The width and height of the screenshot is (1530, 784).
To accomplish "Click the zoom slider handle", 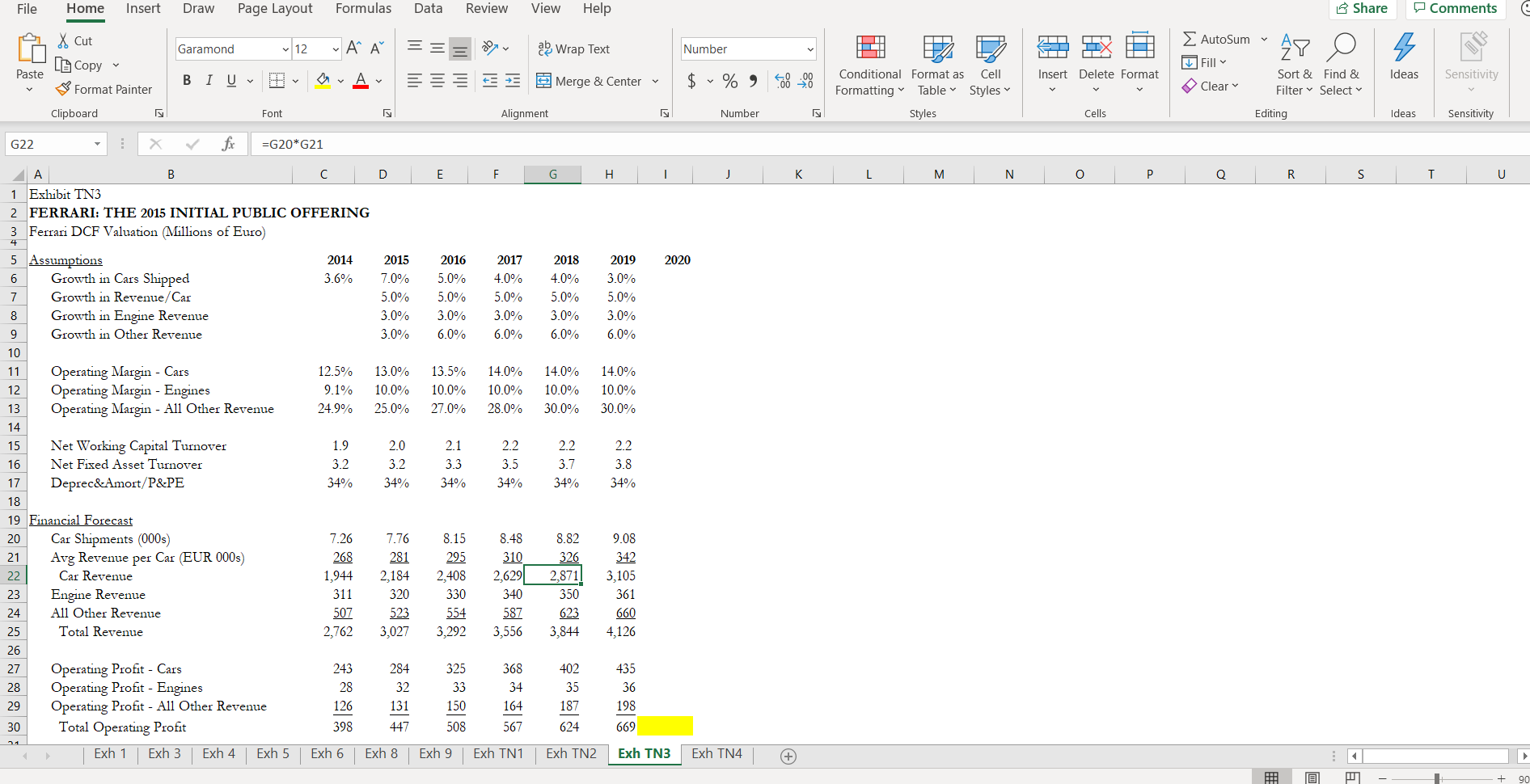I will pos(1437,778).
